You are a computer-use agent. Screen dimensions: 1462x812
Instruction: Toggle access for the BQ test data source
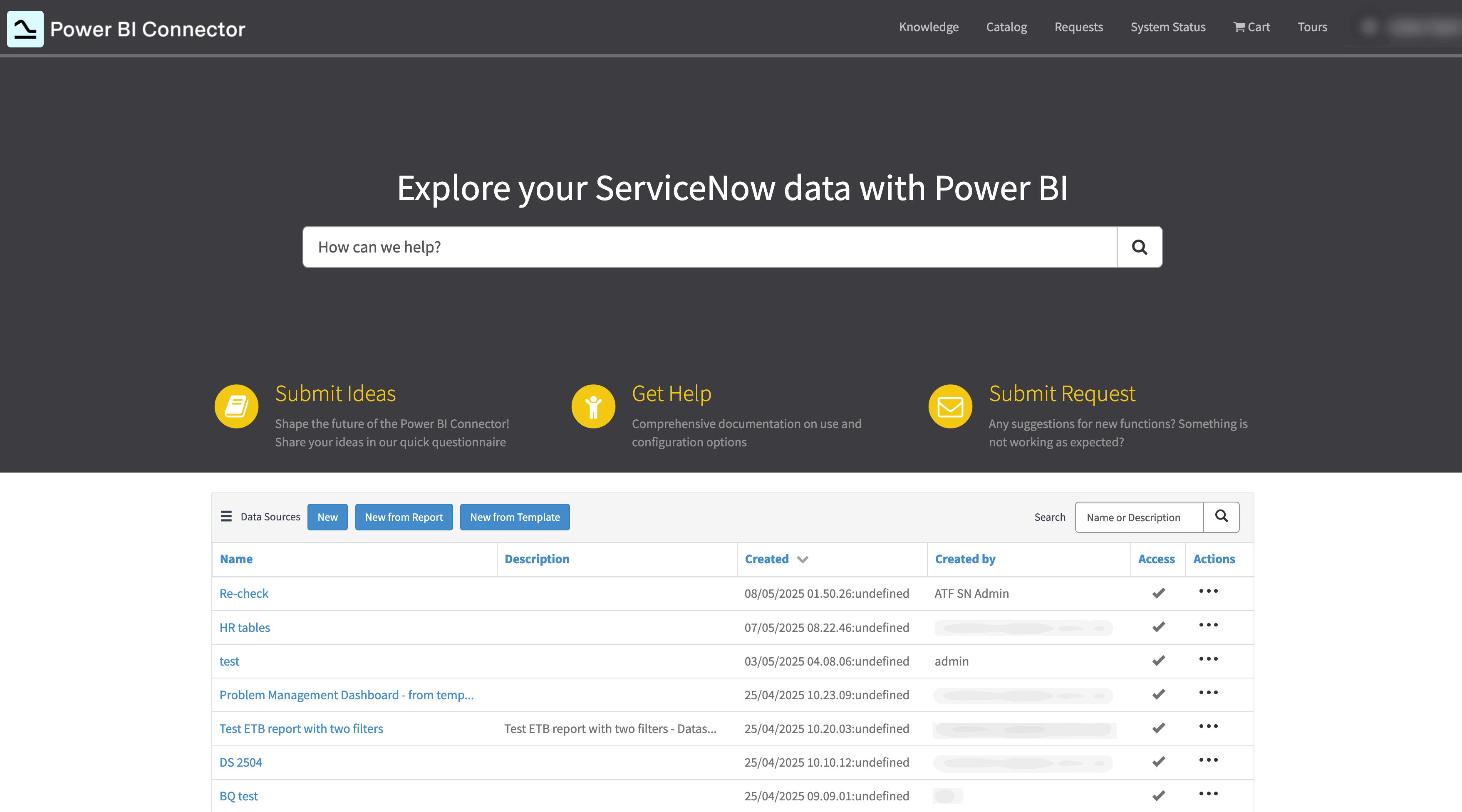1158,795
